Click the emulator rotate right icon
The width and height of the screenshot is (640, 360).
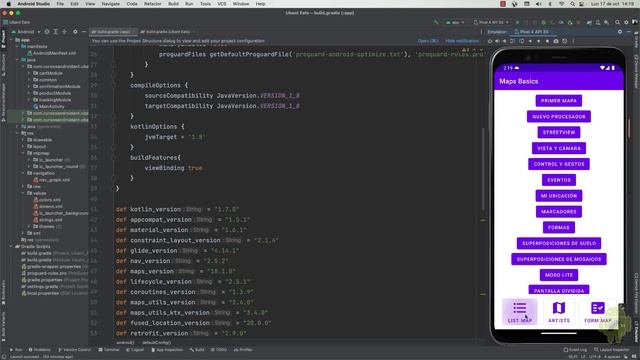click(522, 41)
